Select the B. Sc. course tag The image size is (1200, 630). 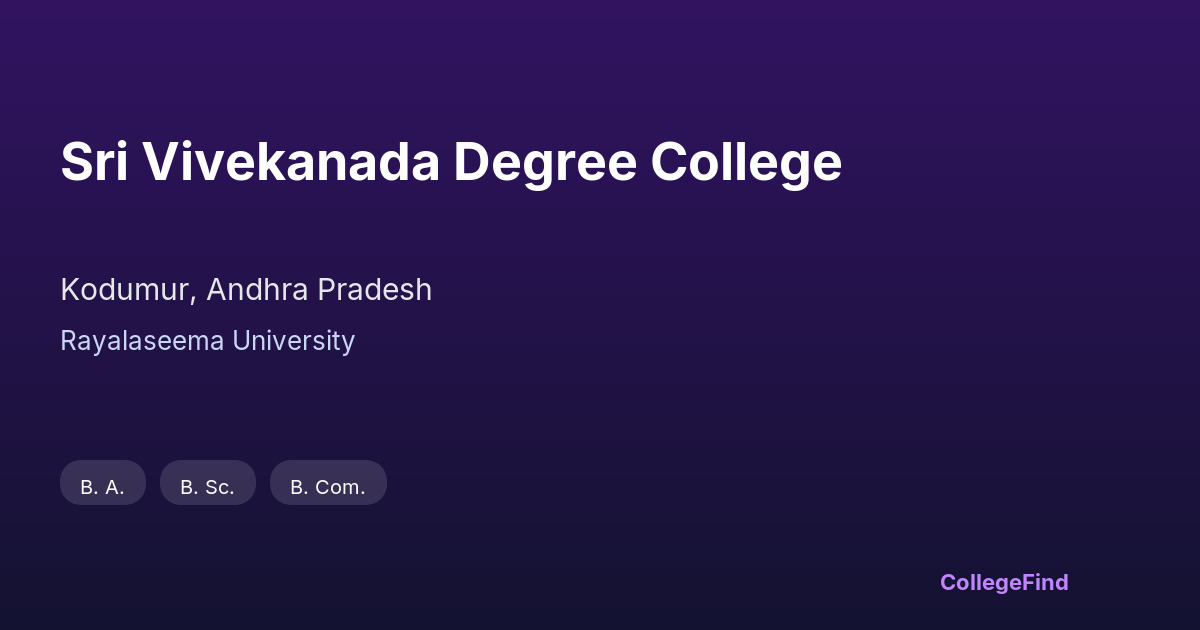207,484
